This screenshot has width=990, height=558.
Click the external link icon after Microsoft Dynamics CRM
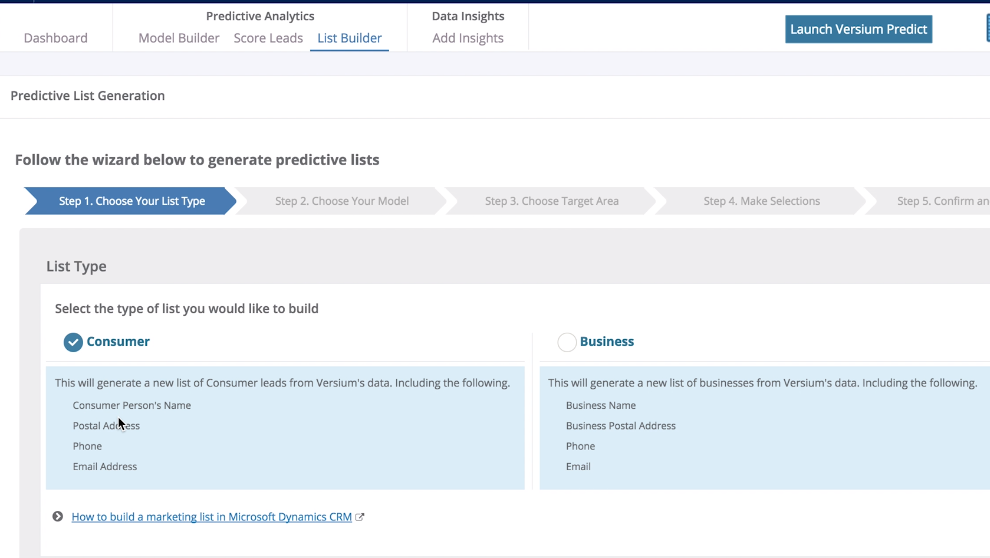[360, 517]
